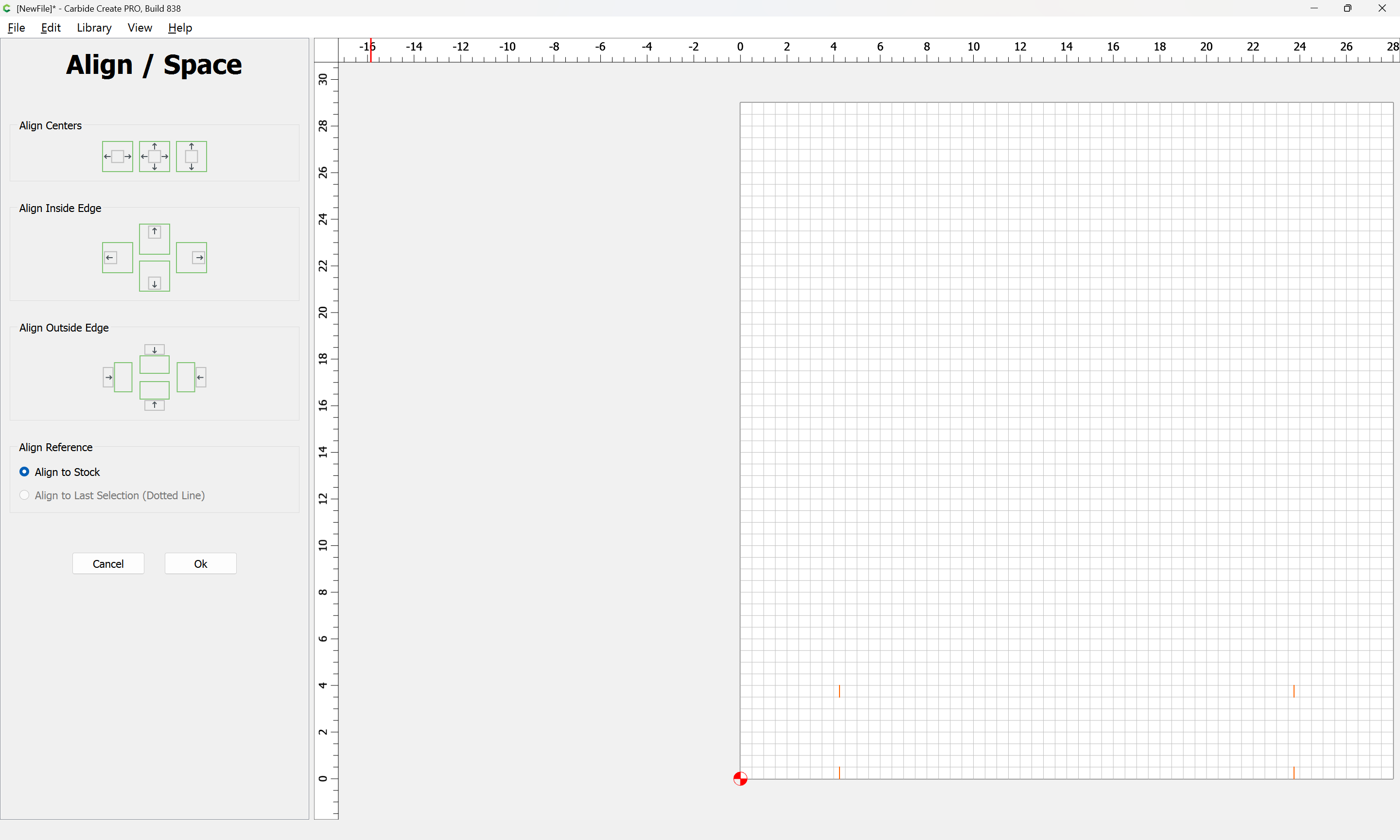Align to inside top edge
The width and height of the screenshot is (1400, 840).
coord(155,239)
